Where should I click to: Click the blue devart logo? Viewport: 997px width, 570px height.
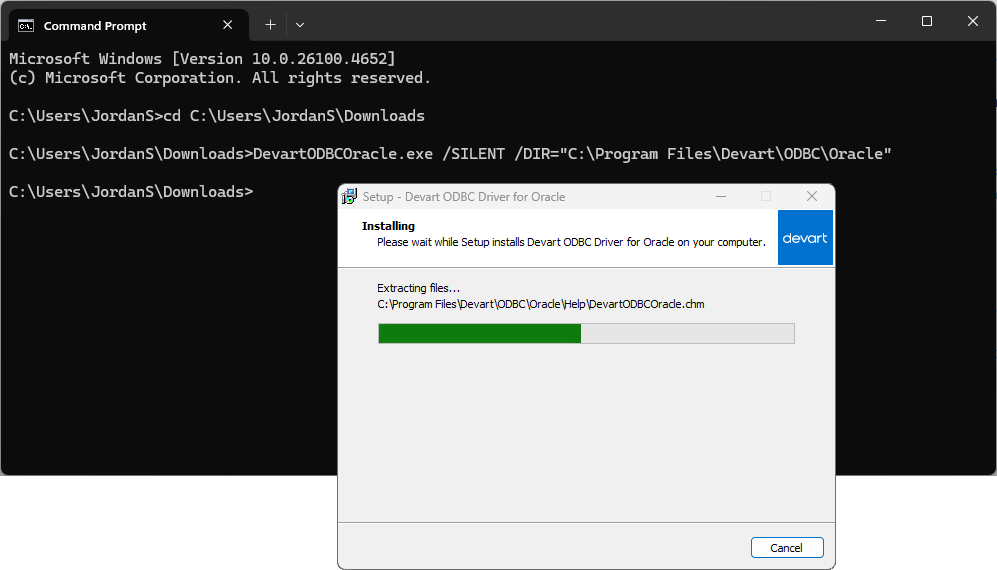pyautogui.click(x=805, y=238)
